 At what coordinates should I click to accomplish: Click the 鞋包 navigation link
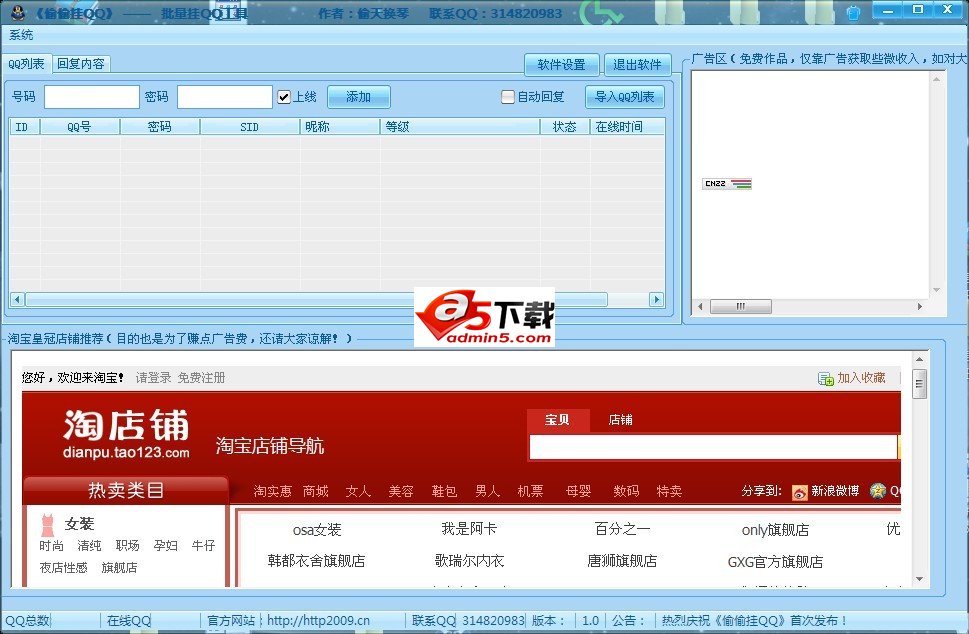pos(444,491)
